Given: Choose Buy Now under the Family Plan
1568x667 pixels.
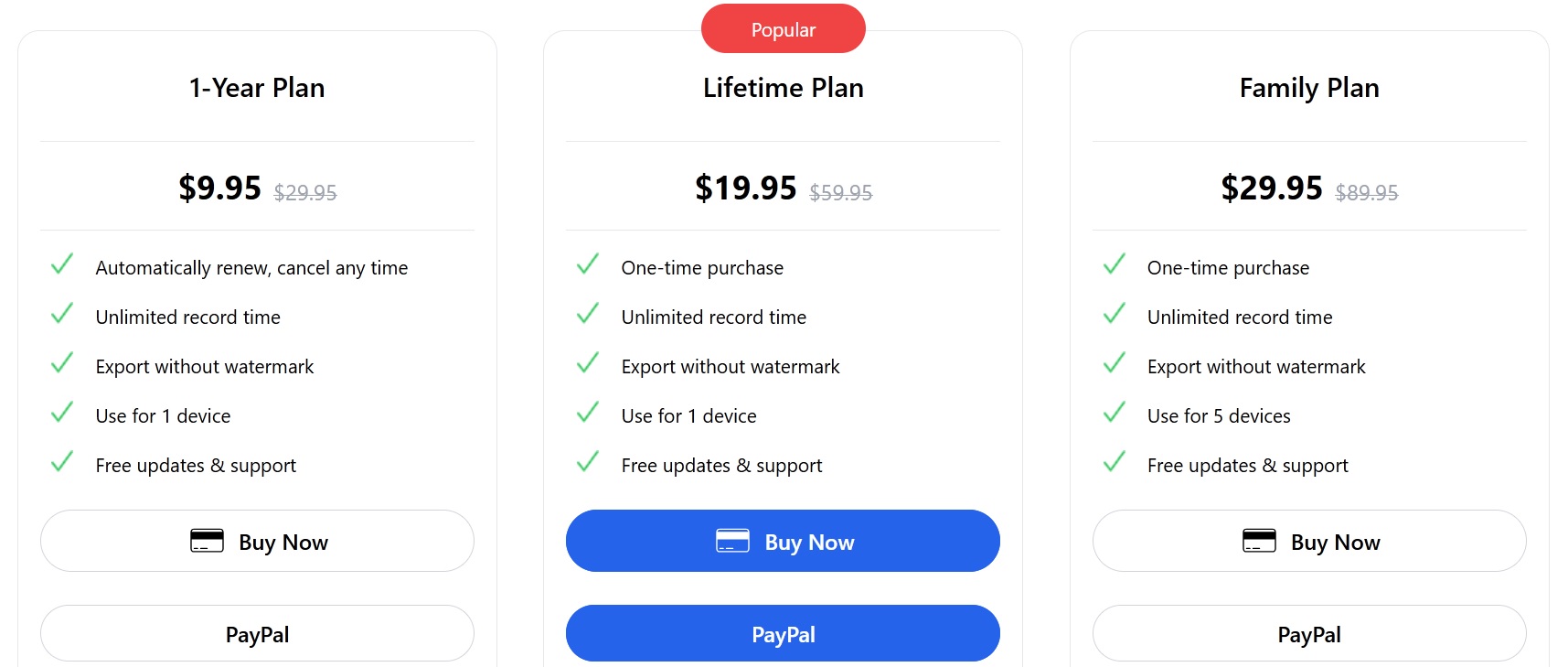Looking at the screenshot, I should tap(1309, 541).
